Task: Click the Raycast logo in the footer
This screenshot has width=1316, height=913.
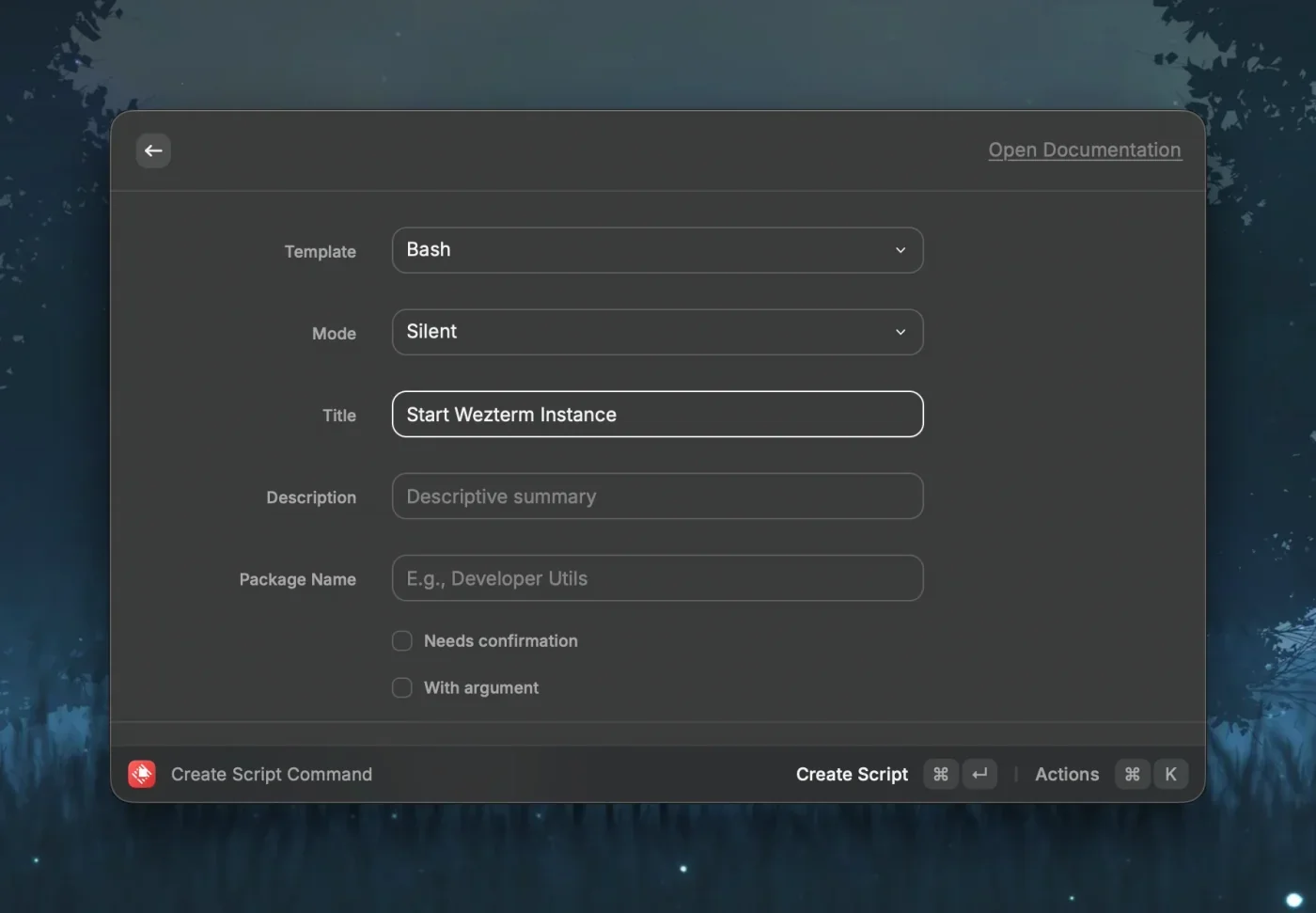Action: [141, 774]
